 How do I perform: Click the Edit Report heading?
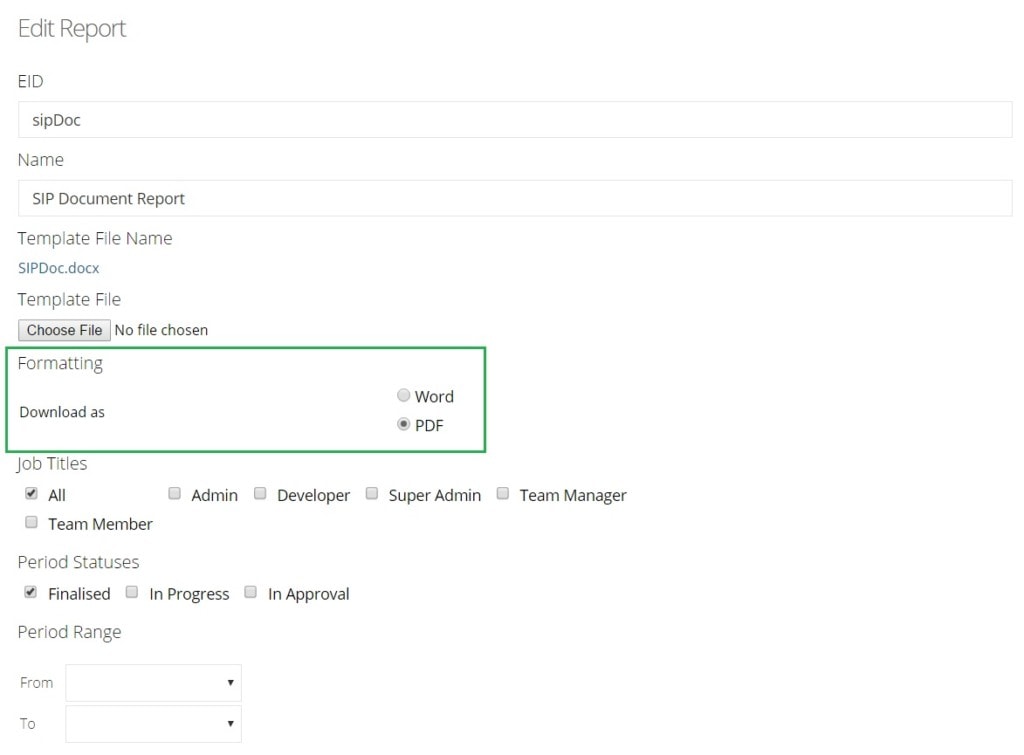click(72, 29)
